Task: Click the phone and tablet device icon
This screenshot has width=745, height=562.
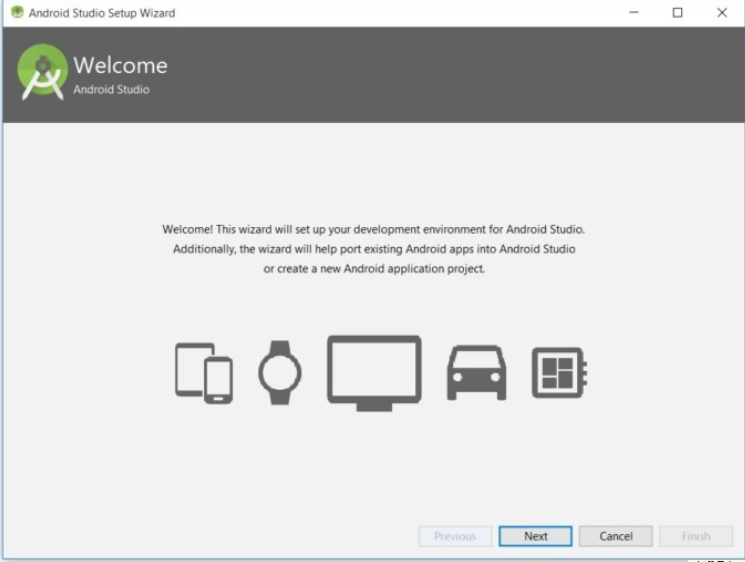Action: coord(204,373)
